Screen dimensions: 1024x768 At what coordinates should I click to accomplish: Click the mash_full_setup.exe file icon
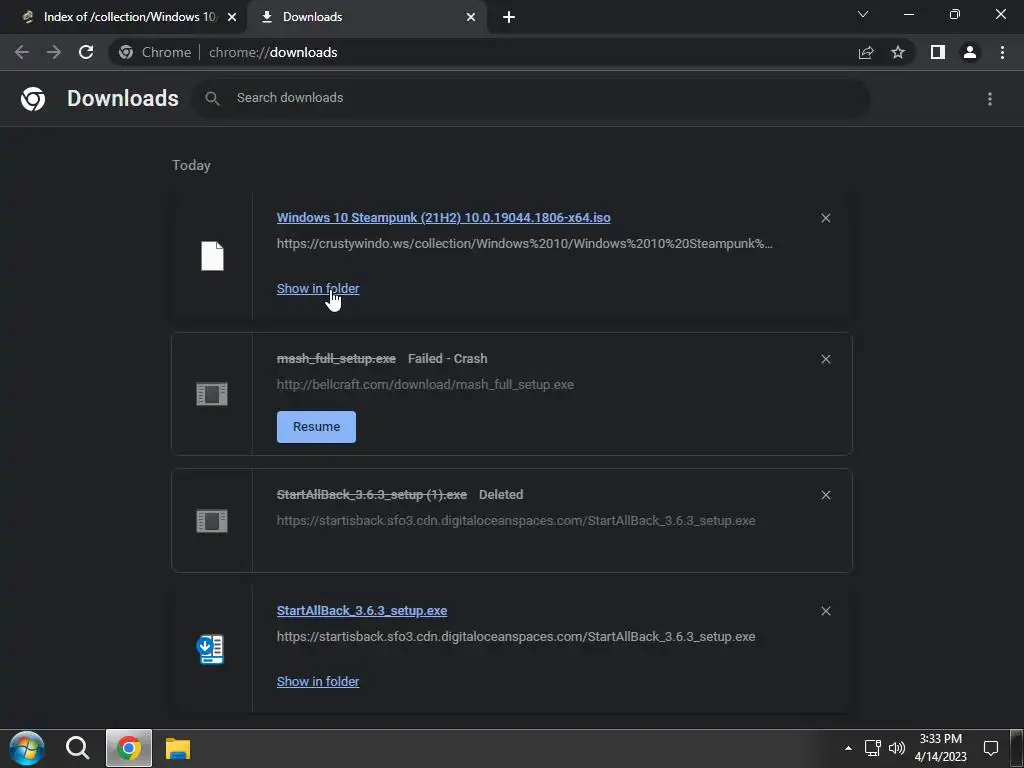(212, 394)
